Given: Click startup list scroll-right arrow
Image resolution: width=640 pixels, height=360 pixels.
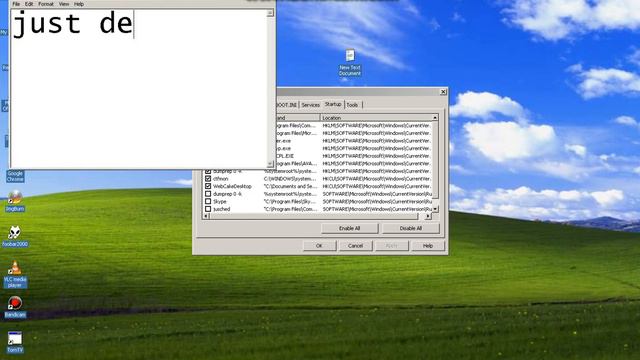Looking at the screenshot, I should [x=428, y=216].
